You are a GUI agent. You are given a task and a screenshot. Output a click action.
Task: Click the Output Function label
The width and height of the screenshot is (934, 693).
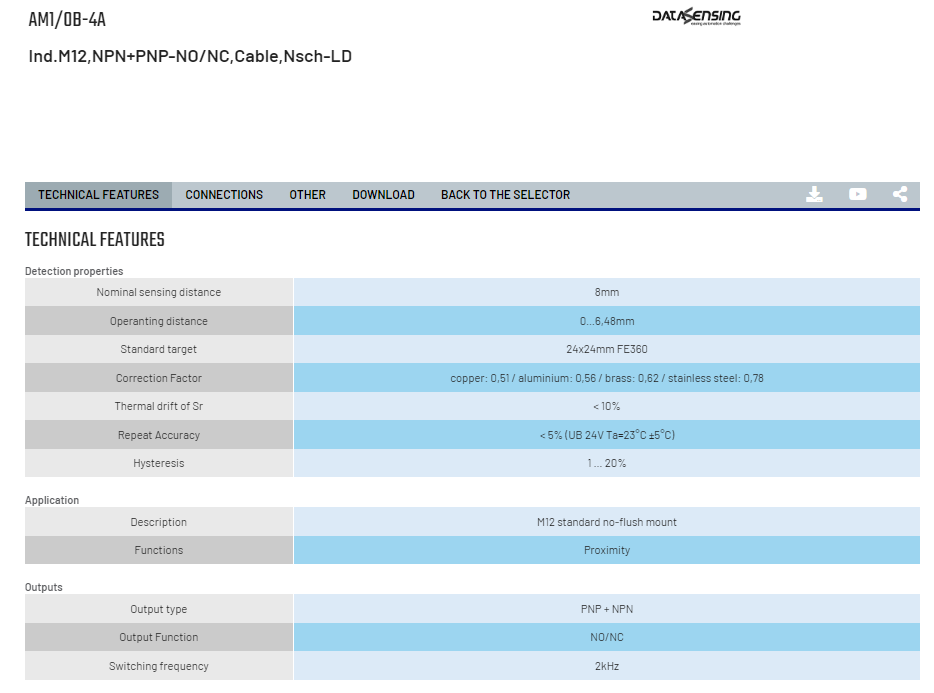coord(158,637)
